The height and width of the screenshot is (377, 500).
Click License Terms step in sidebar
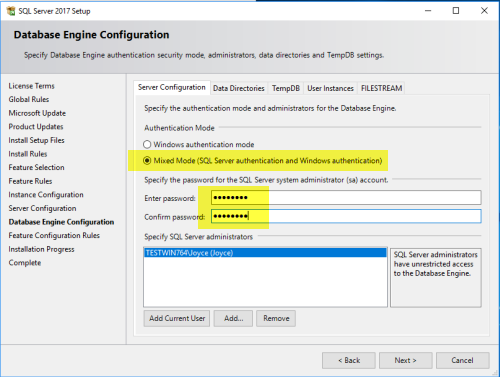pos(31,86)
